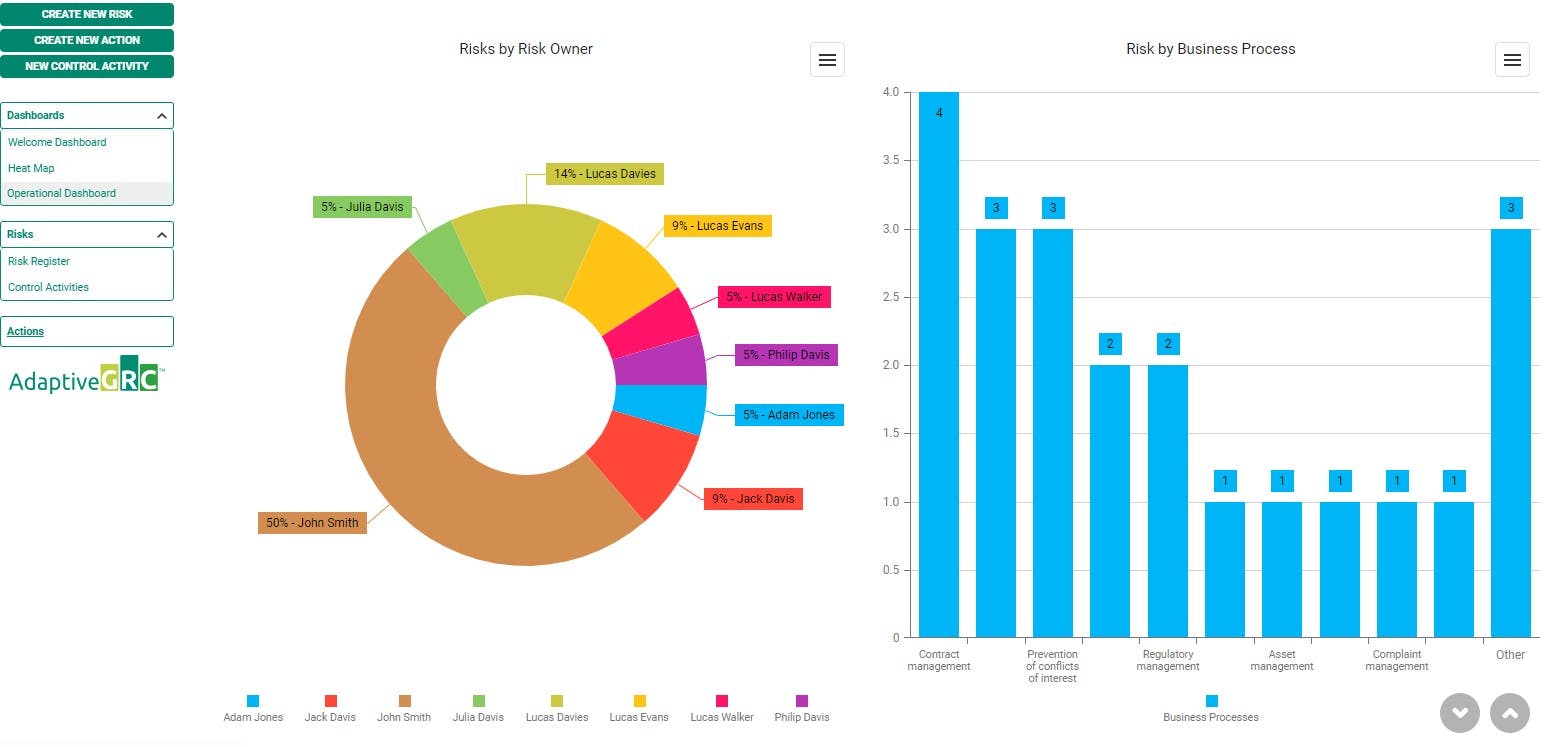Select the Lucas Davies olive donut slice
Viewport: 1556px width, 747px height.
525,250
